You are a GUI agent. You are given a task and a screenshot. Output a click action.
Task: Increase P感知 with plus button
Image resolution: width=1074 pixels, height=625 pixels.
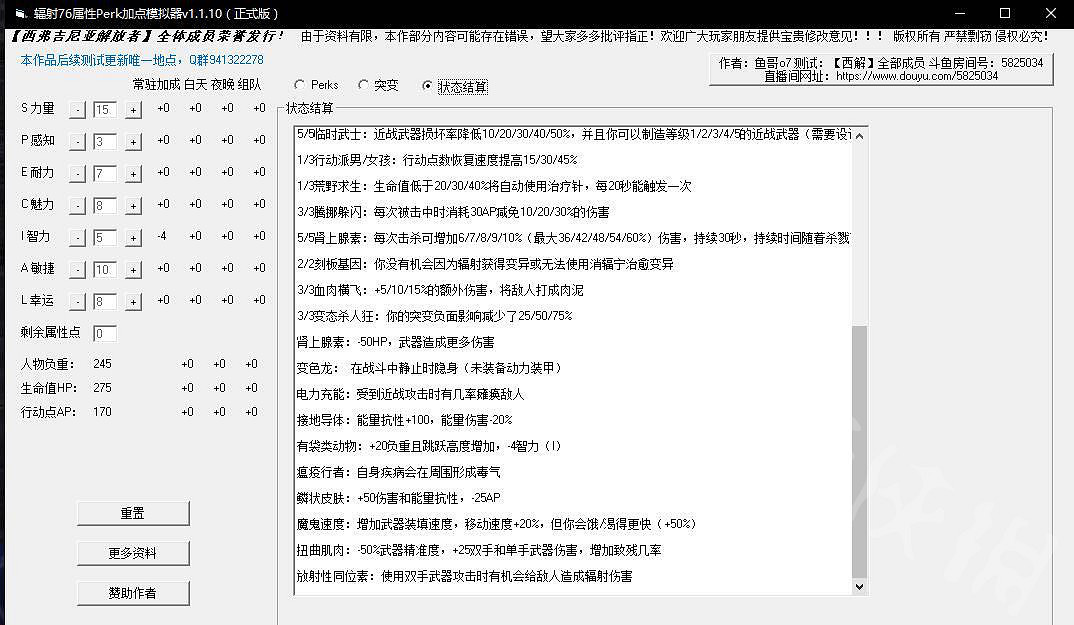[x=133, y=142]
